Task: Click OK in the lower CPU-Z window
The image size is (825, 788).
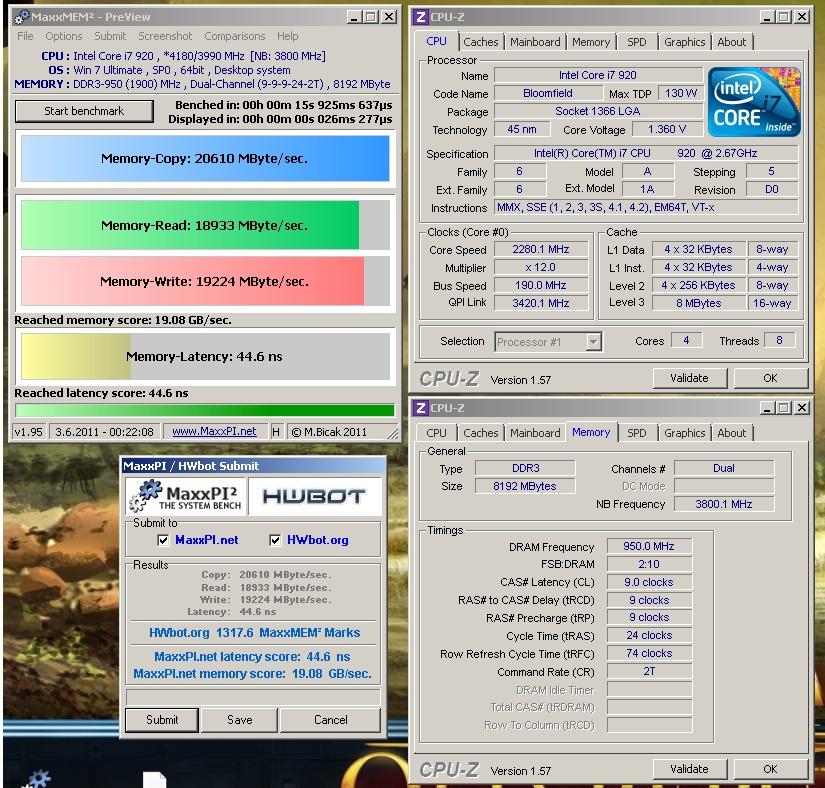Action: click(770, 769)
